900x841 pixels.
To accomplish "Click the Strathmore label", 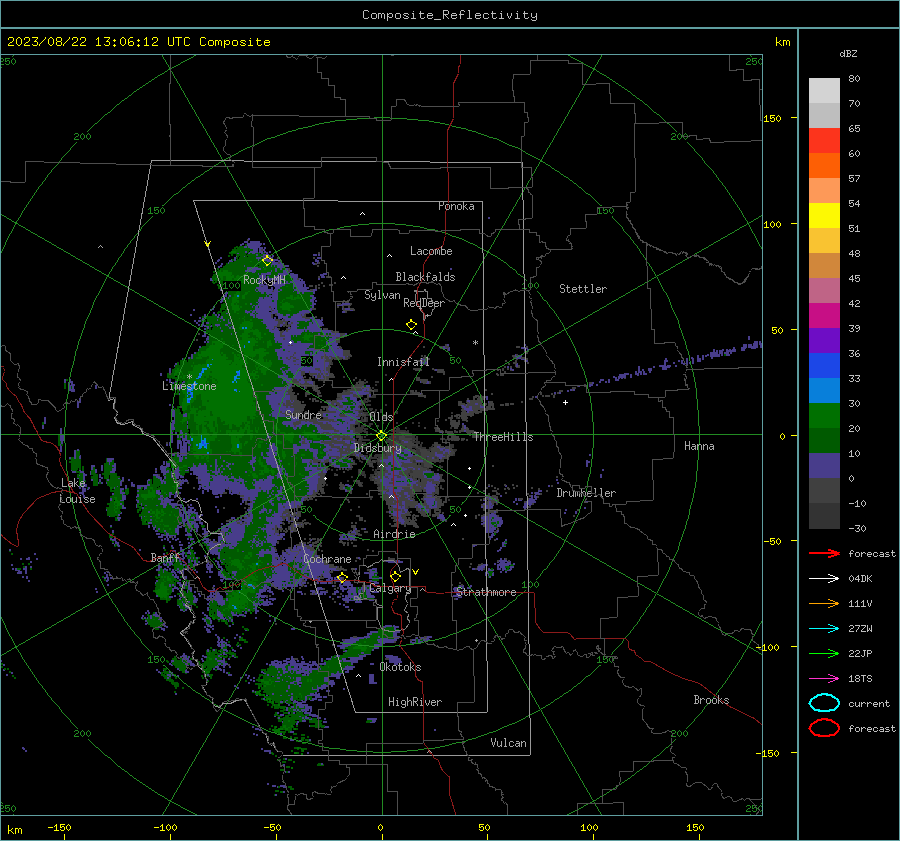I will point(486,592).
